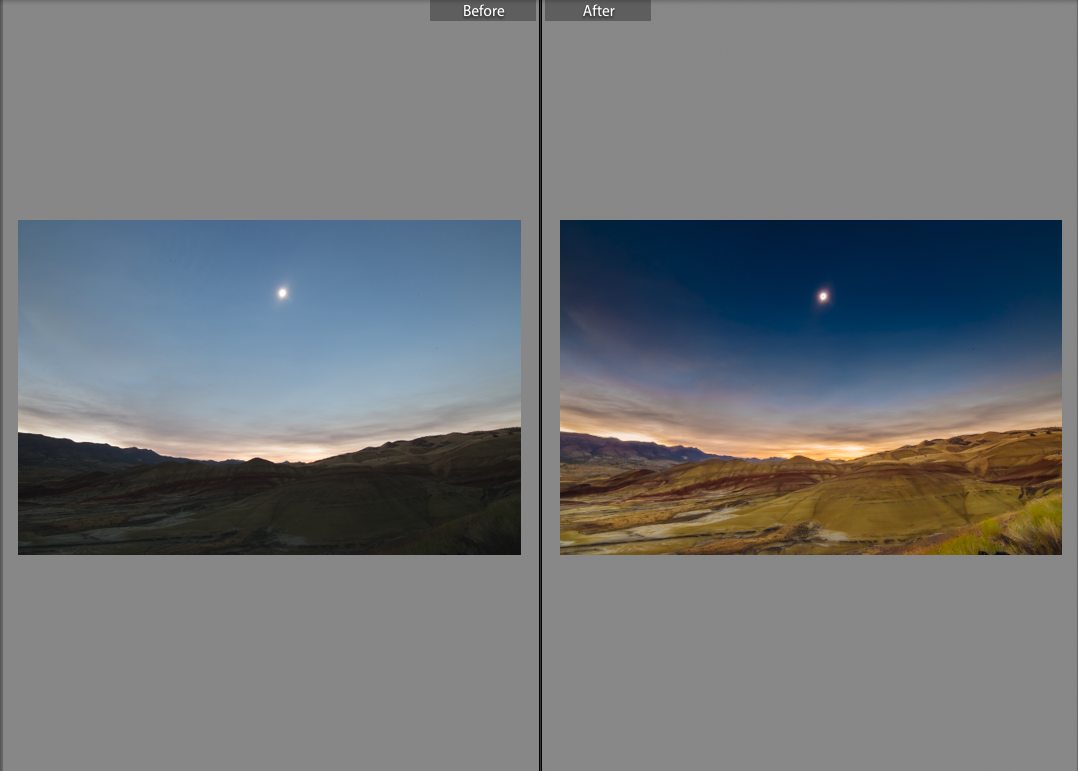Viewport: 1078px width, 771px height.
Task: Click the Before label tab
Action: point(483,10)
